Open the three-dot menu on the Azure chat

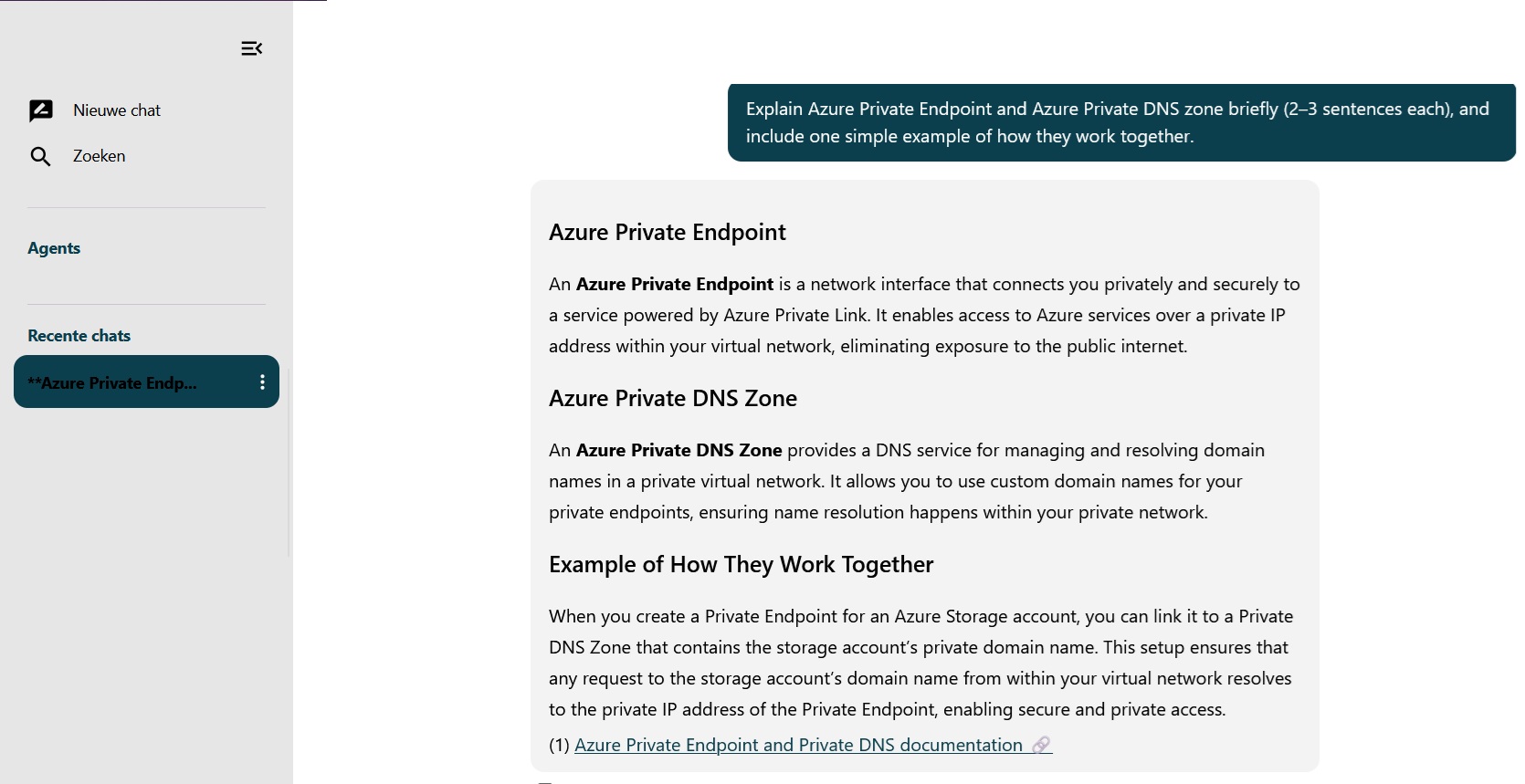point(262,382)
